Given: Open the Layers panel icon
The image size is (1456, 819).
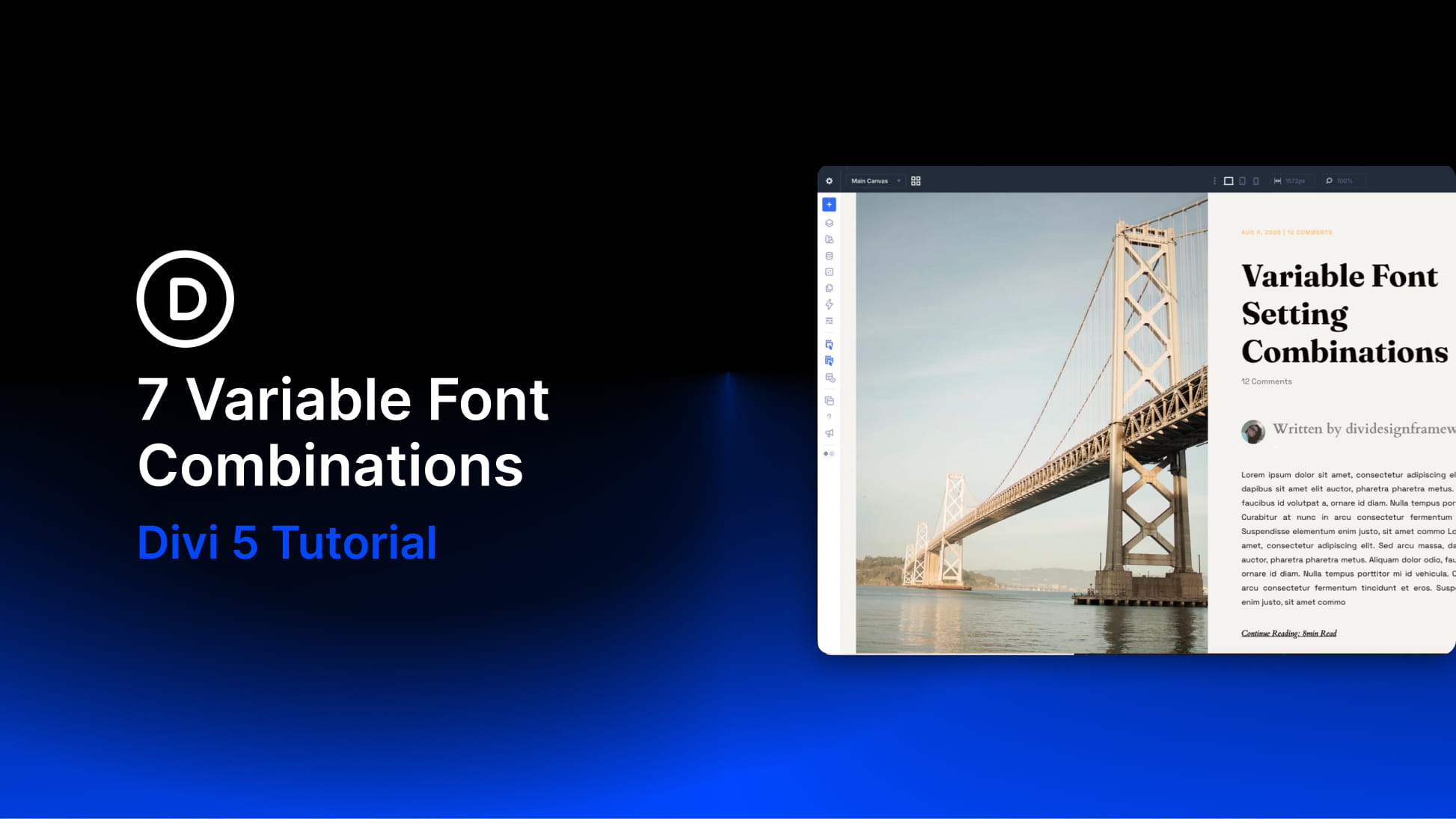Looking at the screenshot, I should pyautogui.click(x=829, y=223).
